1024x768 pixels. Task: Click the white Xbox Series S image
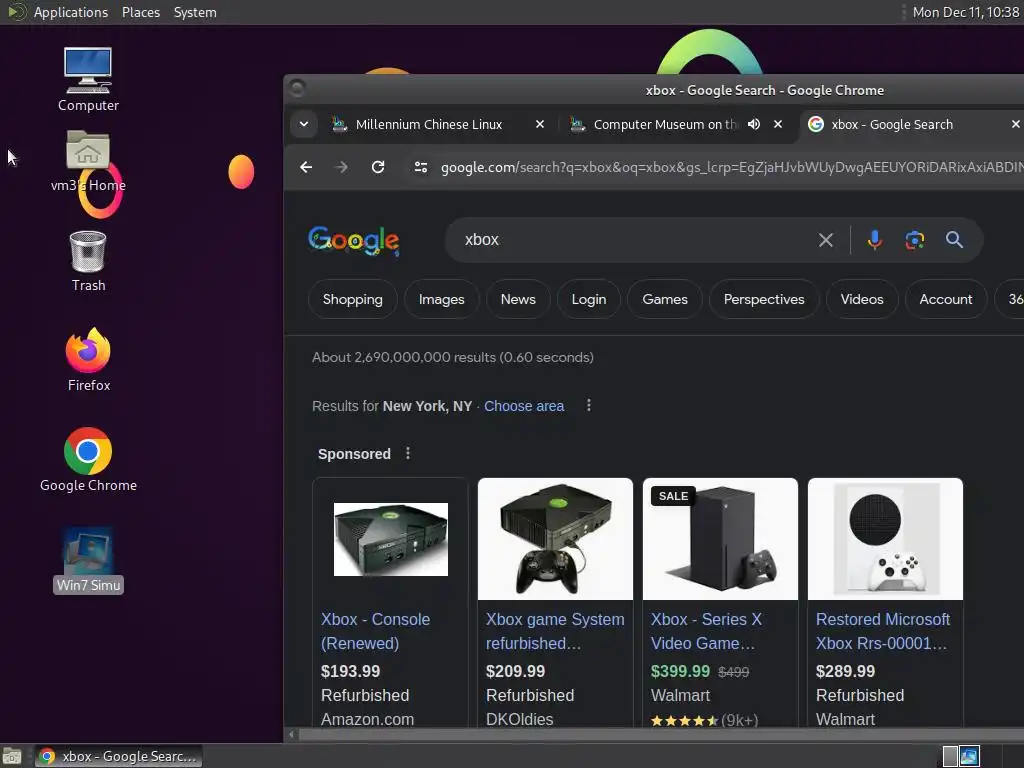click(x=885, y=539)
